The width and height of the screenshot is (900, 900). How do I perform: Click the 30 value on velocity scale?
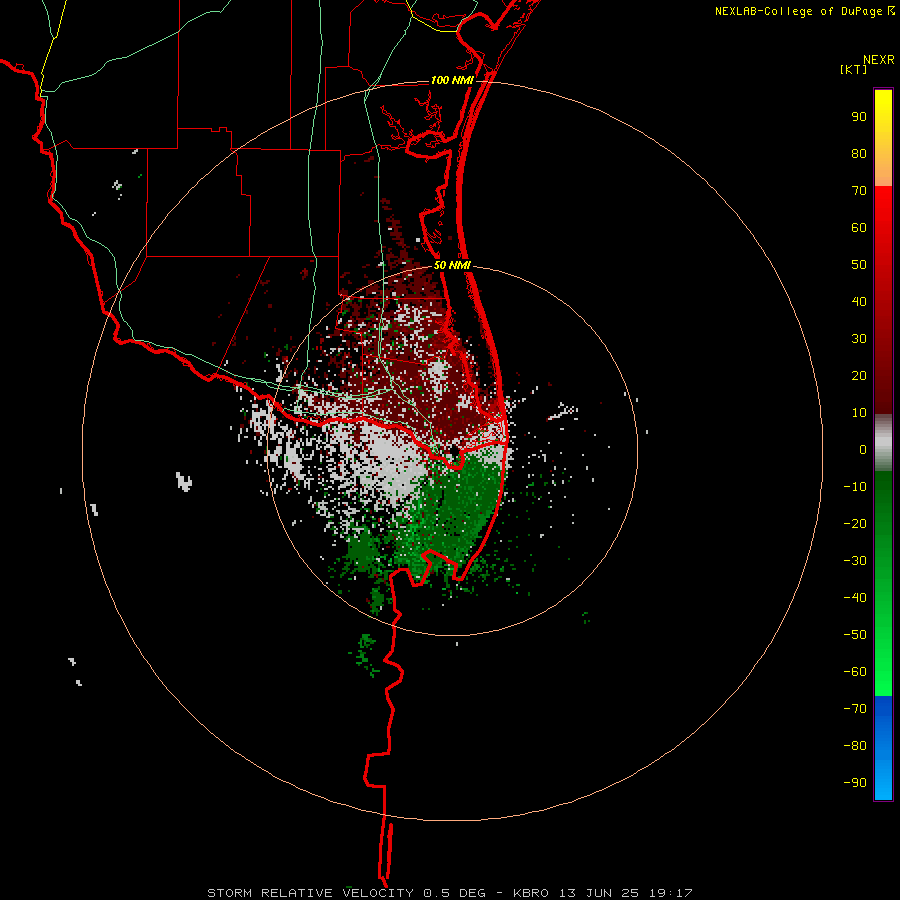coord(859,339)
